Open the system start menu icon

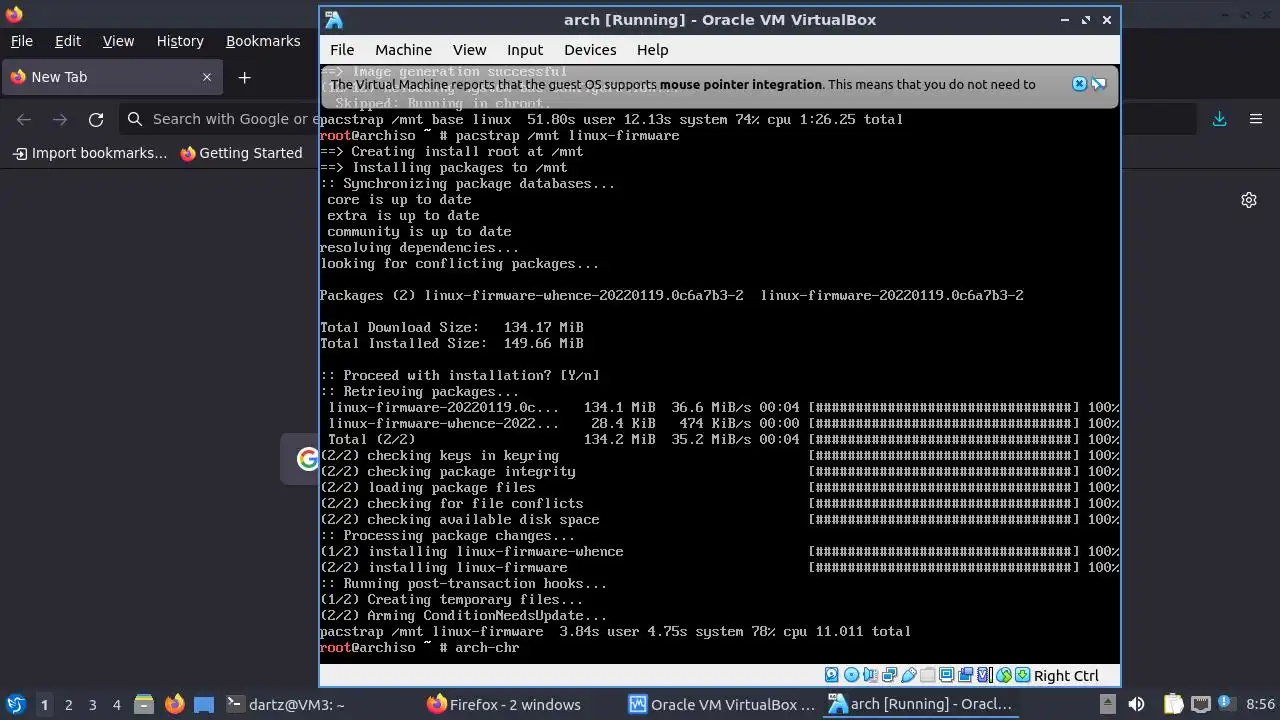[x=15, y=704]
